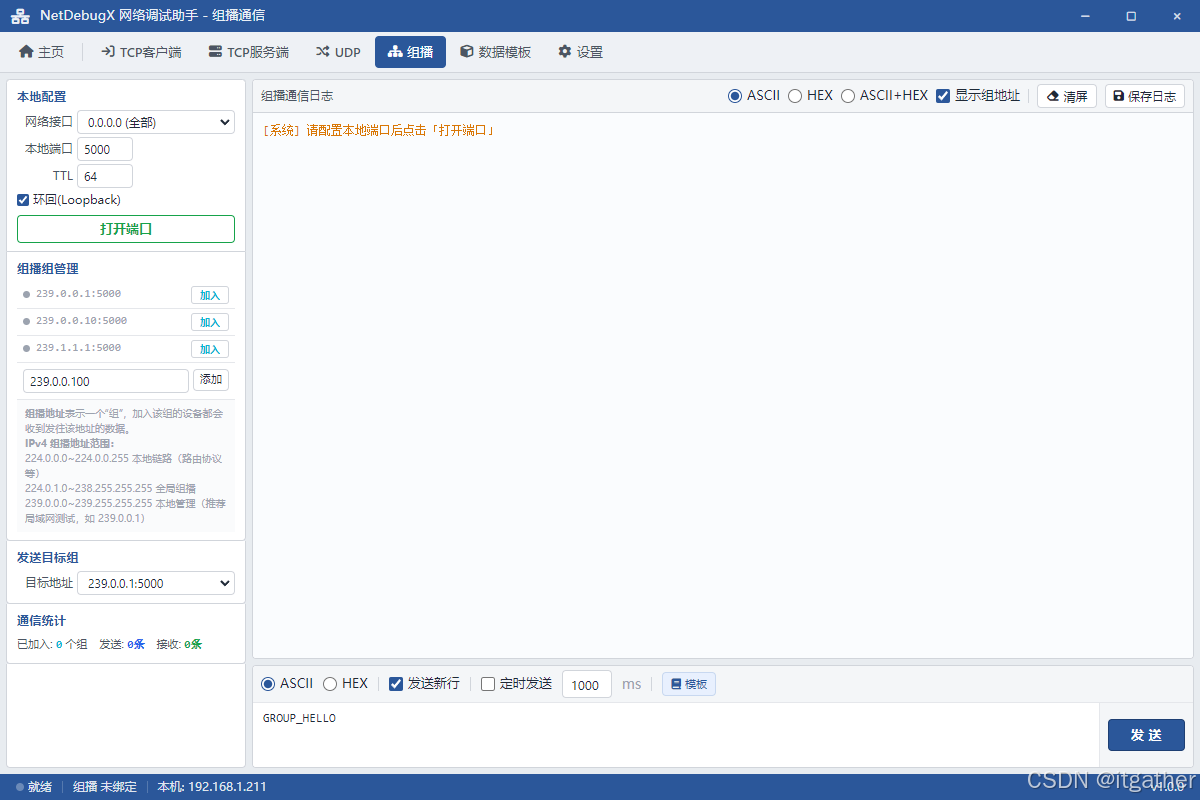Click the 发送: 0条 statistic

(x=122, y=645)
